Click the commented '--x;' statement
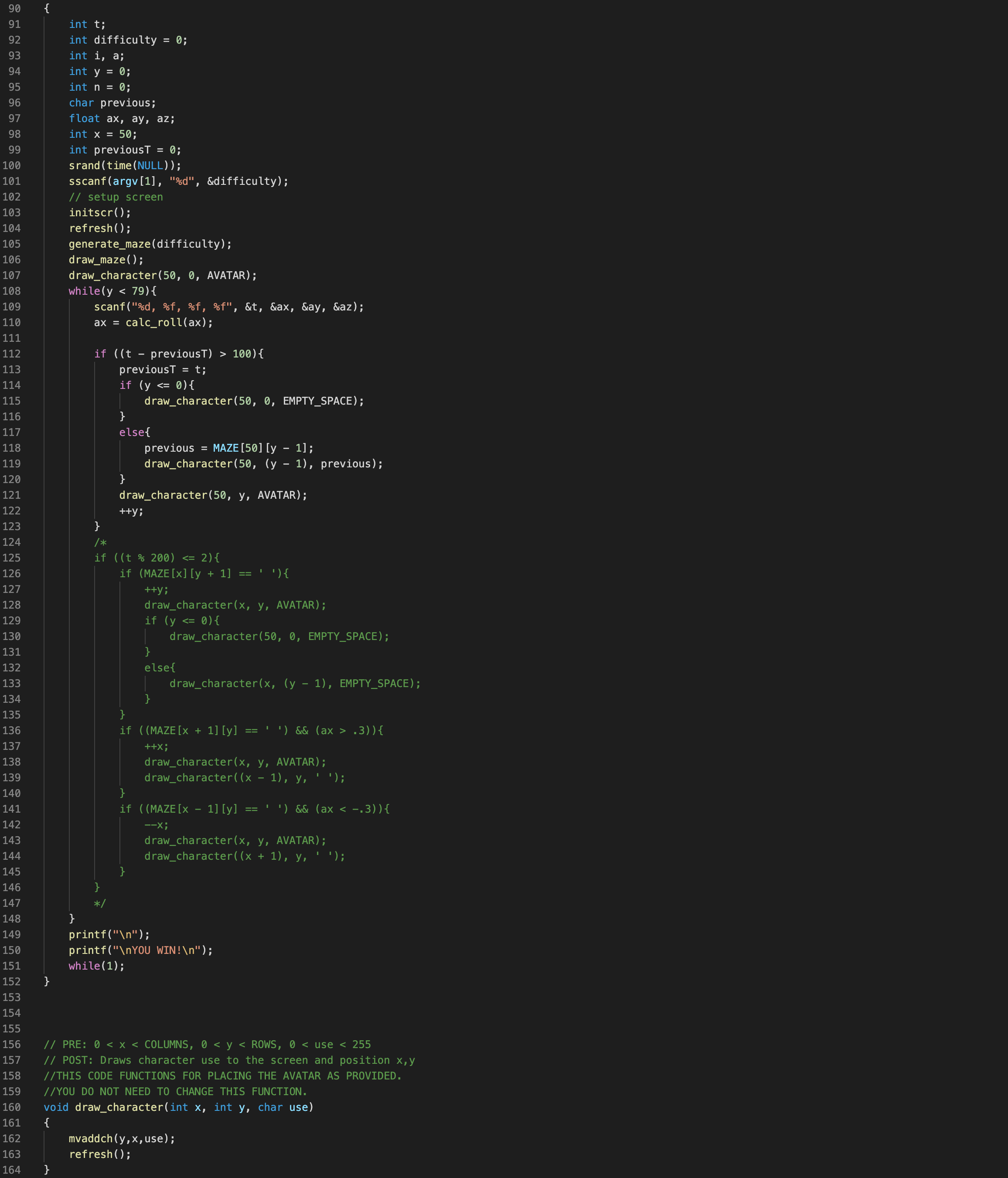The width and height of the screenshot is (1008, 1178). 157,825
